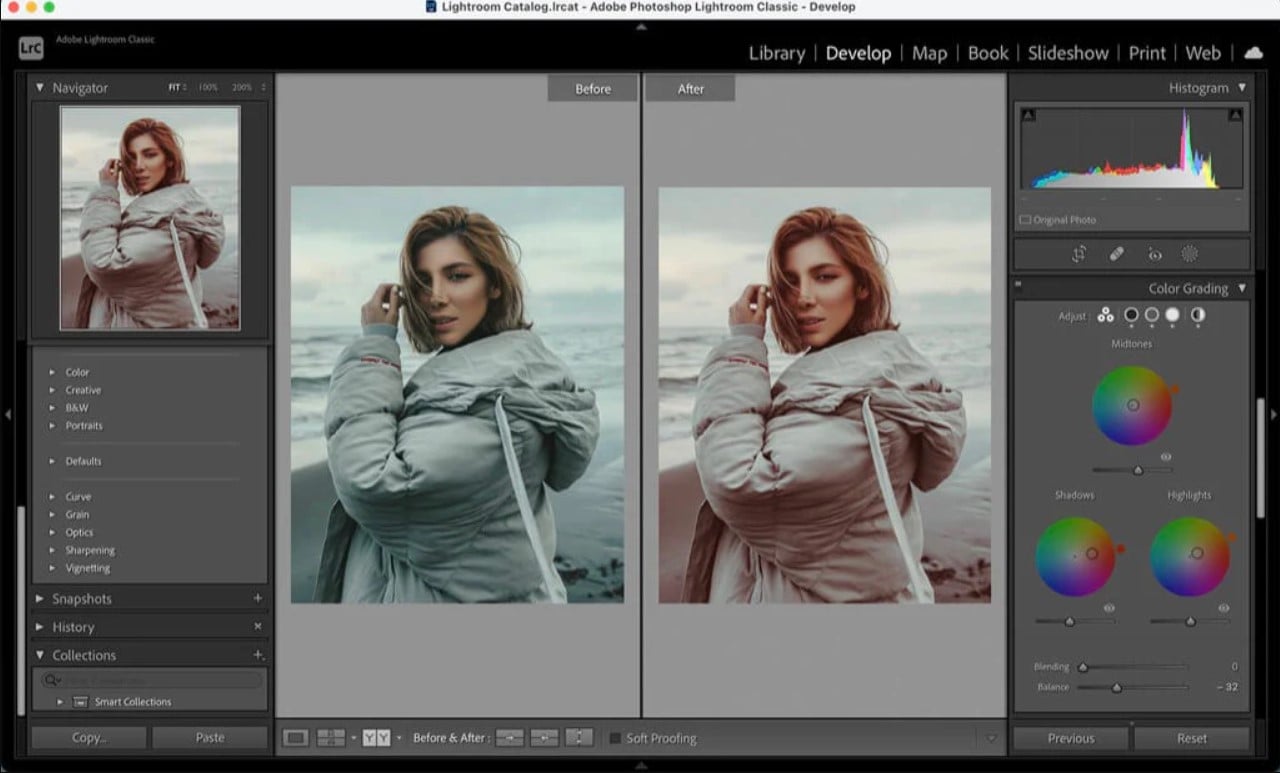Swap before and after settings
The image size is (1280, 773).
(x=579, y=738)
